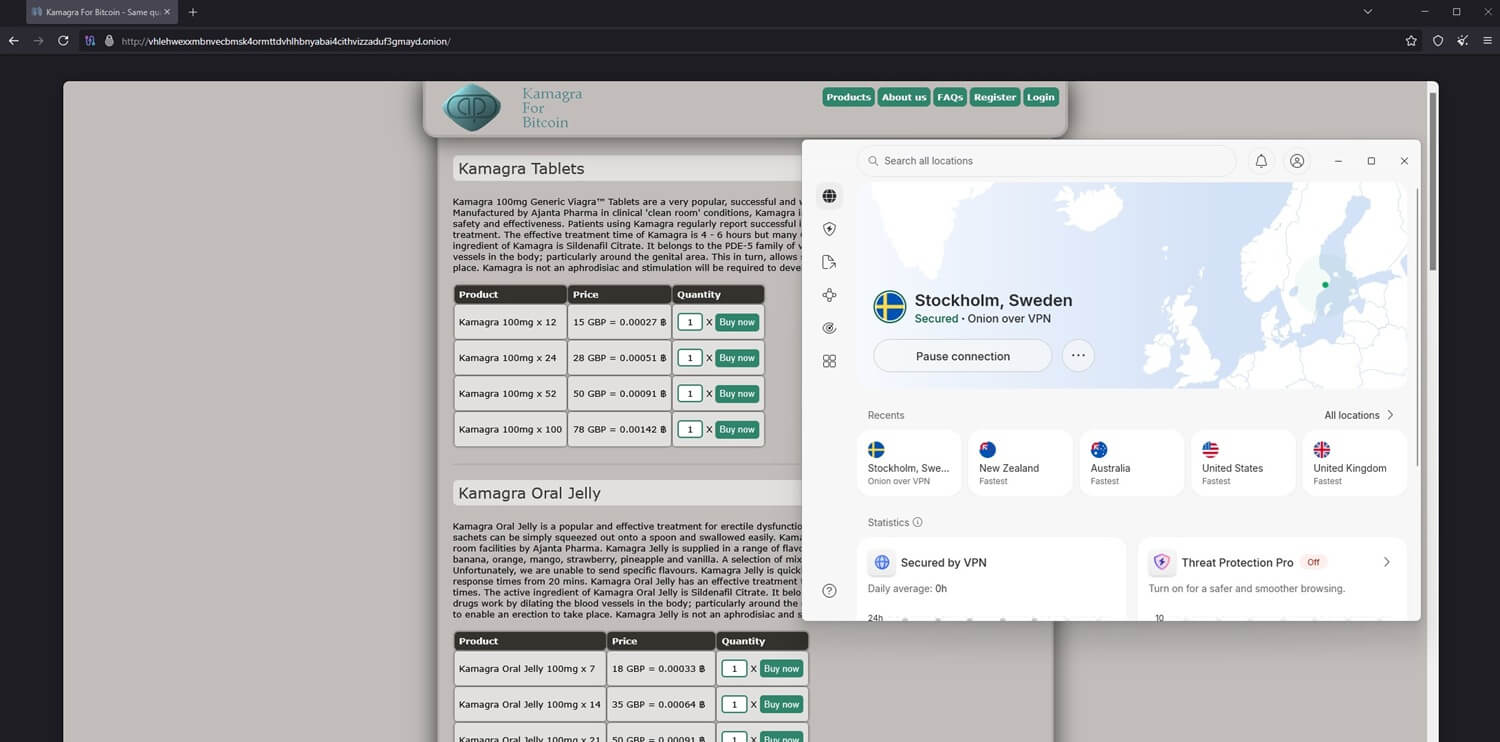The image size is (1500, 742).
Task: Open the FAQs menu item
Action: pos(948,97)
